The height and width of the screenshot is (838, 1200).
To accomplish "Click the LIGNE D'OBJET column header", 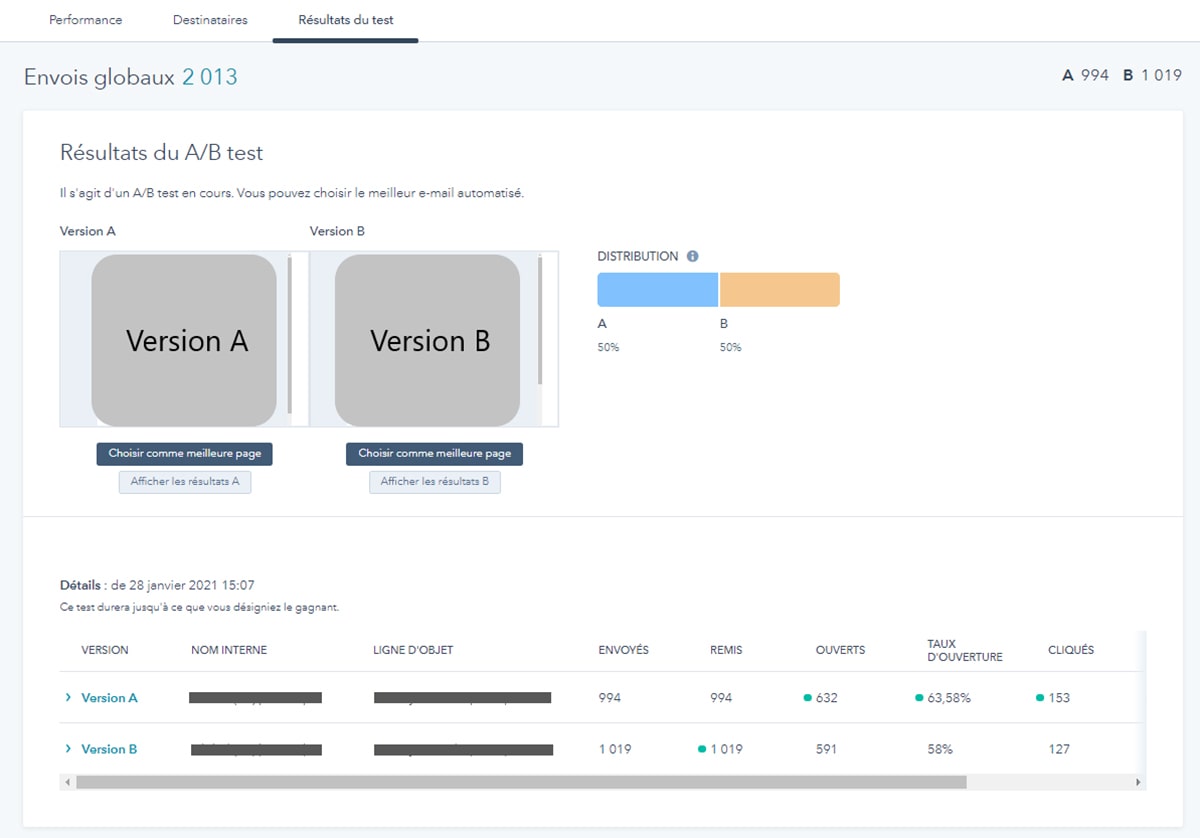I will pos(413,650).
